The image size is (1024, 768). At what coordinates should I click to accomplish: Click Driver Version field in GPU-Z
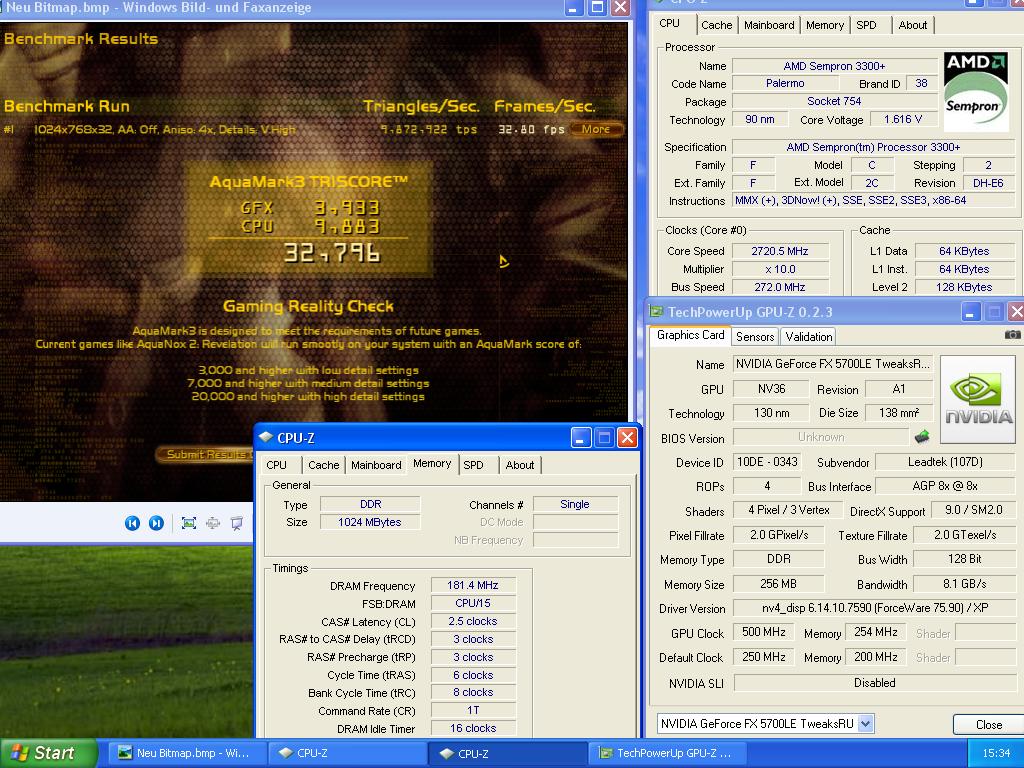pos(874,608)
